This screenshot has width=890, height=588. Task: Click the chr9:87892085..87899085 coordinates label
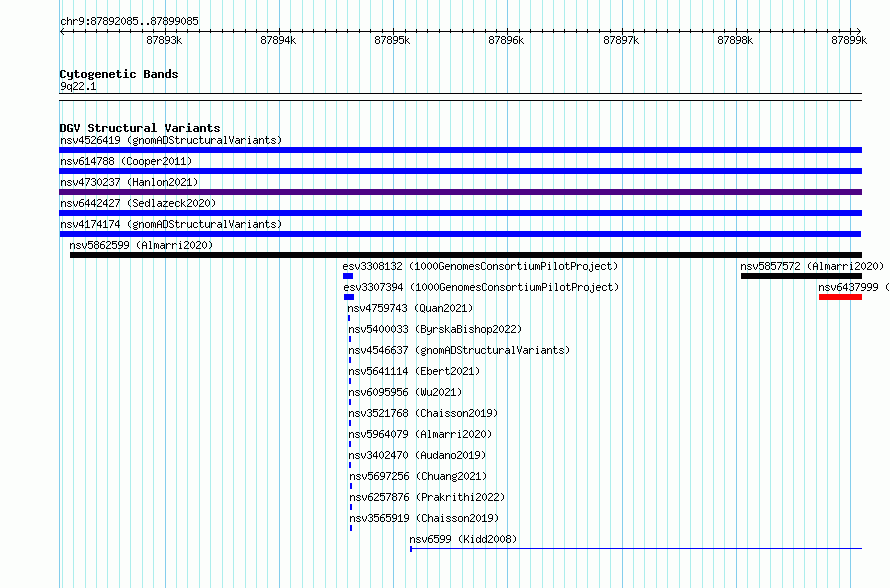coord(129,22)
